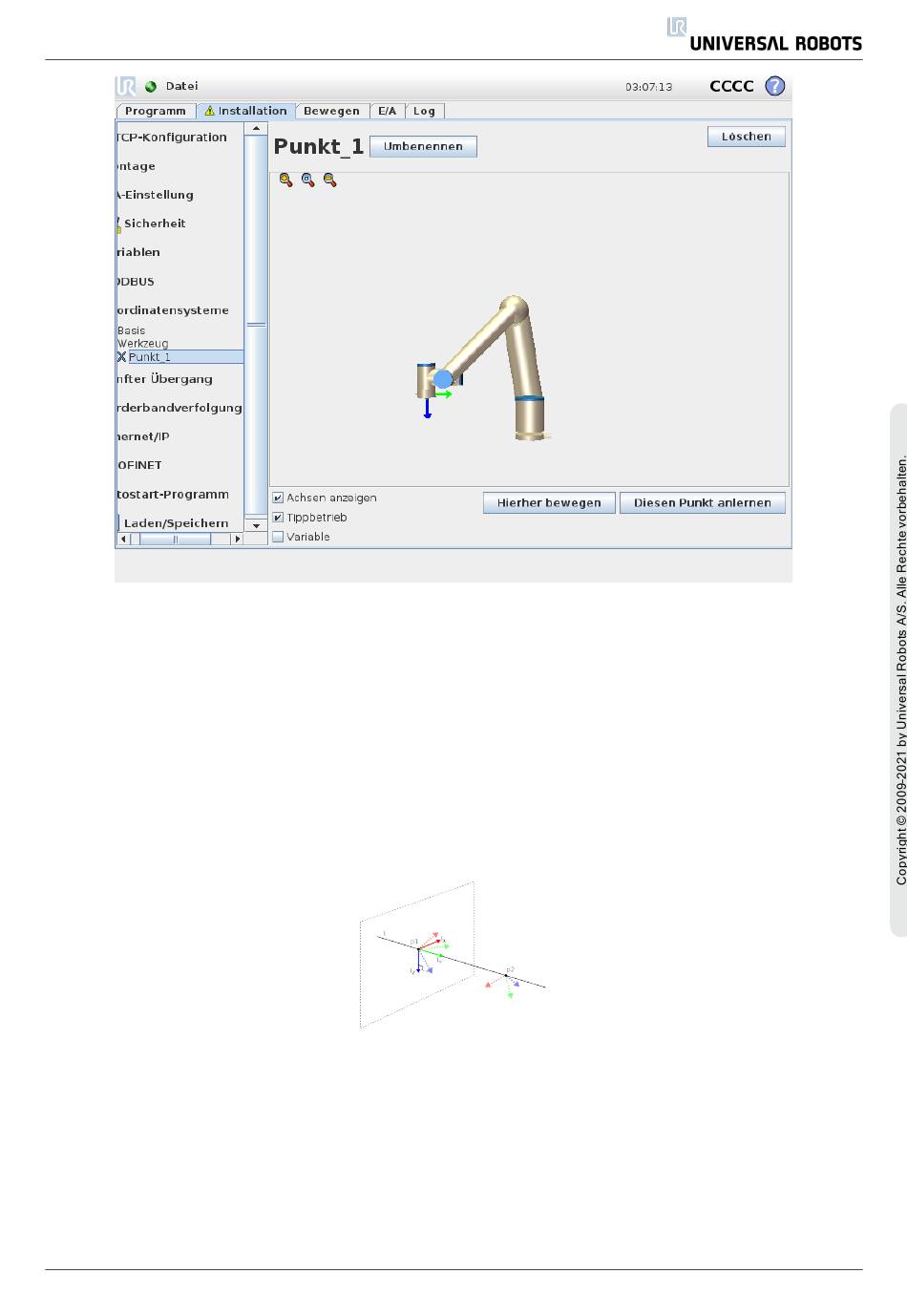The width and height of the screenshot is (907, 1316).
Task: Select Basis in the coordinate systems tree
Action: click(132, 330)
